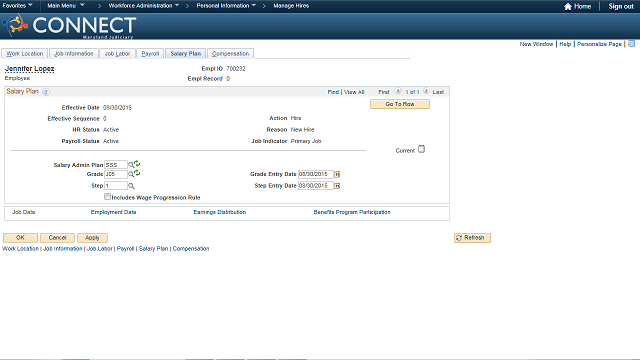
Task: Click the Go To Row button
Action: 400,104
